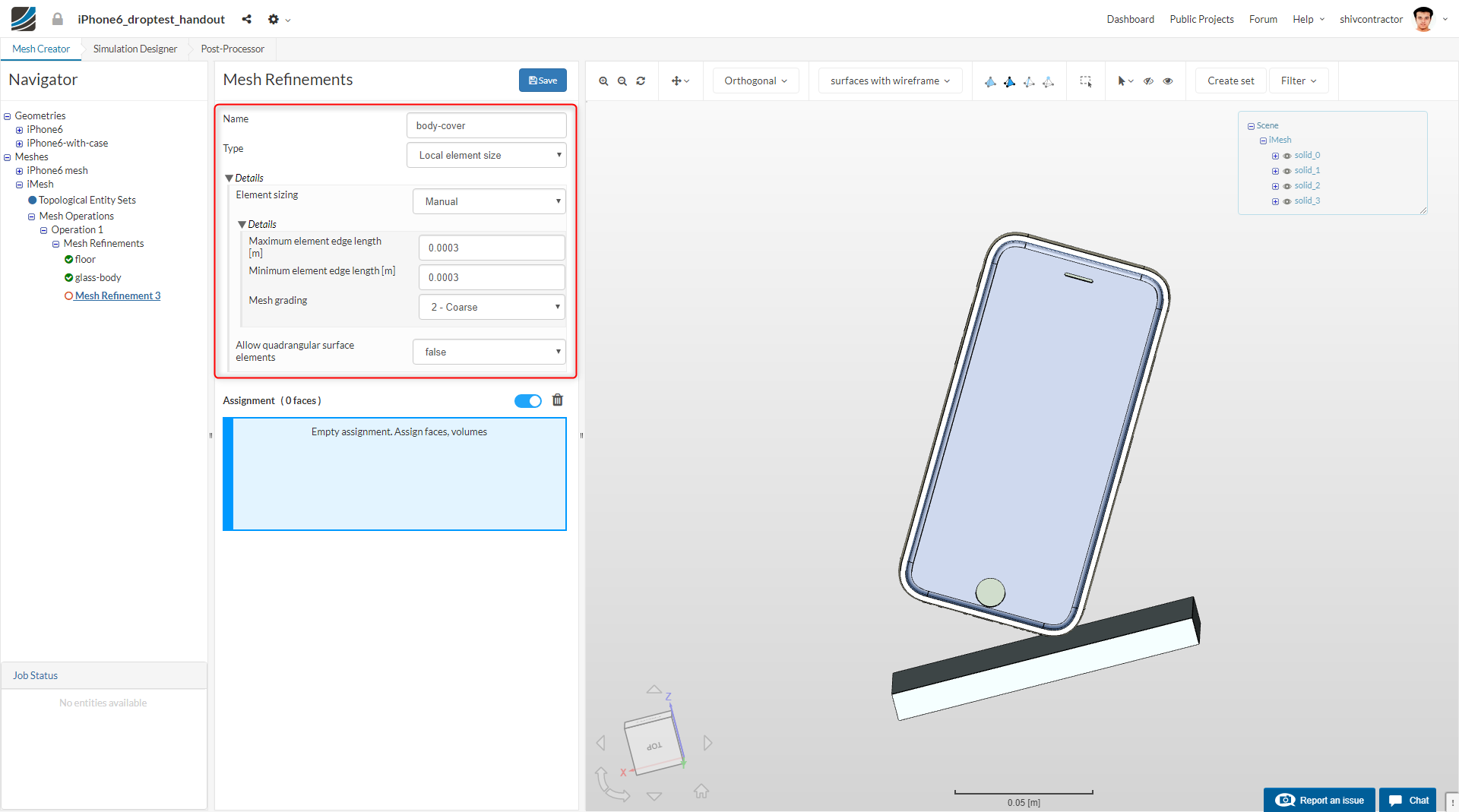Open the Dashboard page
This screenshot has height=812, width=1459.
[x=1130, y=19]
